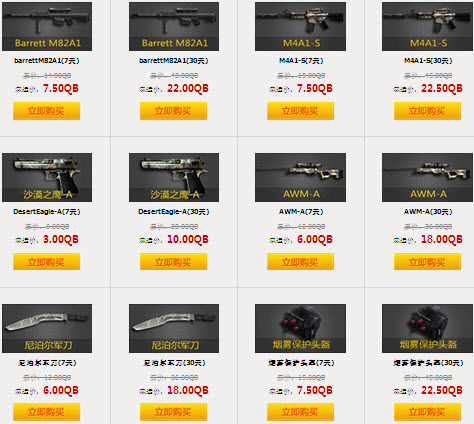Purchase M4A1-S 30-day at 22.50QB
The width and height of the screenshot is (474, 424).
pyautogui.click(x=427, y=111)
